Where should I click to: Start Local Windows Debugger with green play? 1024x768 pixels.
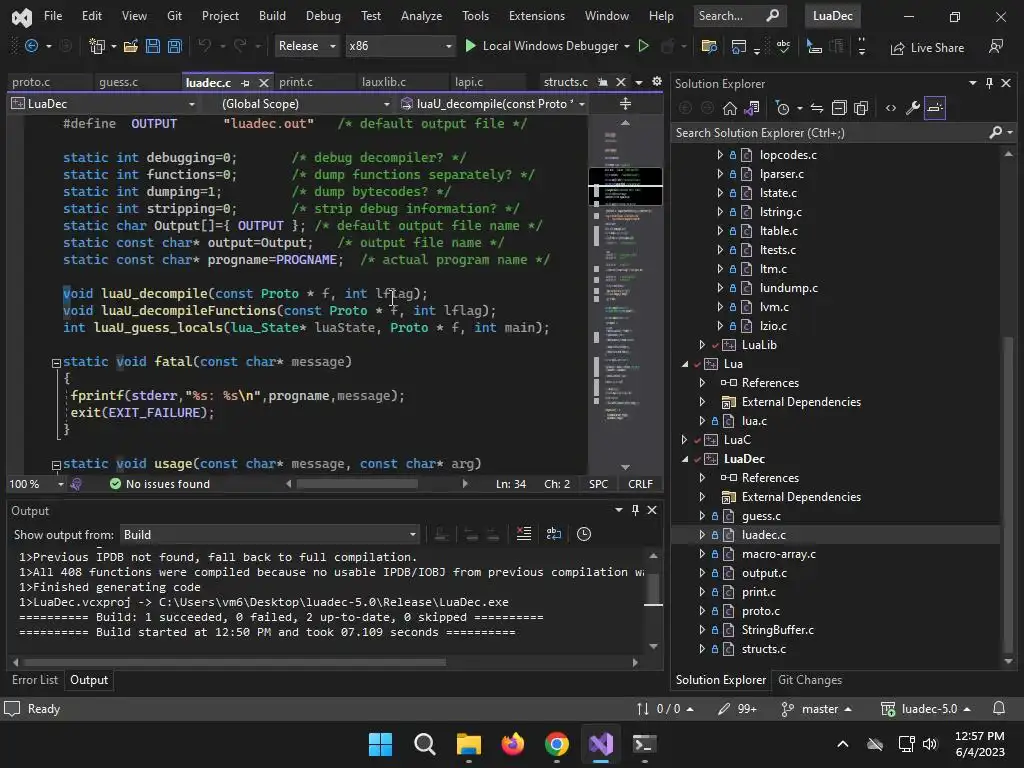point(470,46)
